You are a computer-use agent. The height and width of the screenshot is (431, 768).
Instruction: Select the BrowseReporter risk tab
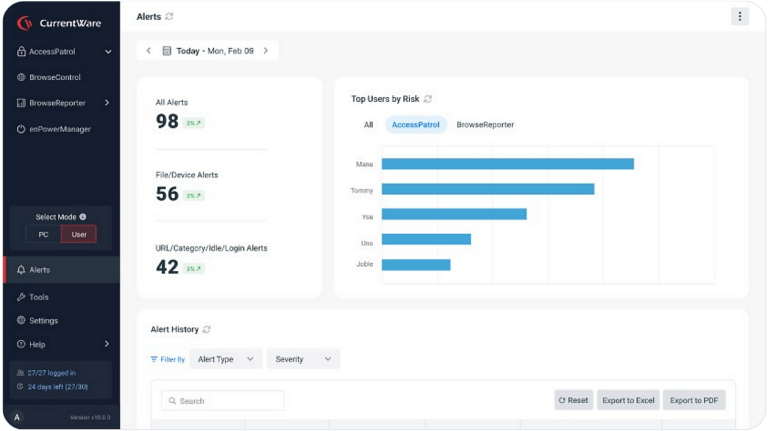(485, 125)
